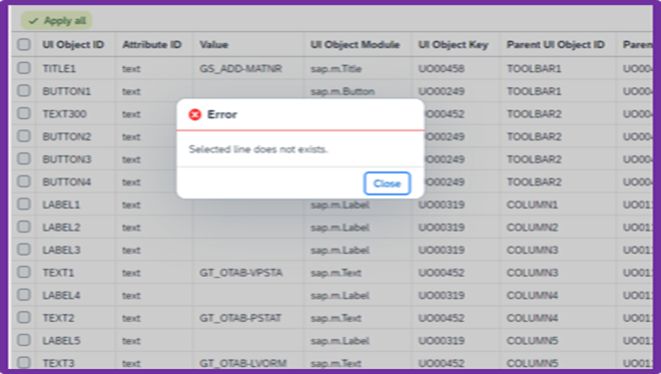The width and height of the screenshot is (661, 374).
Task: Click the Error dialog message text
Action: [258, 149]
